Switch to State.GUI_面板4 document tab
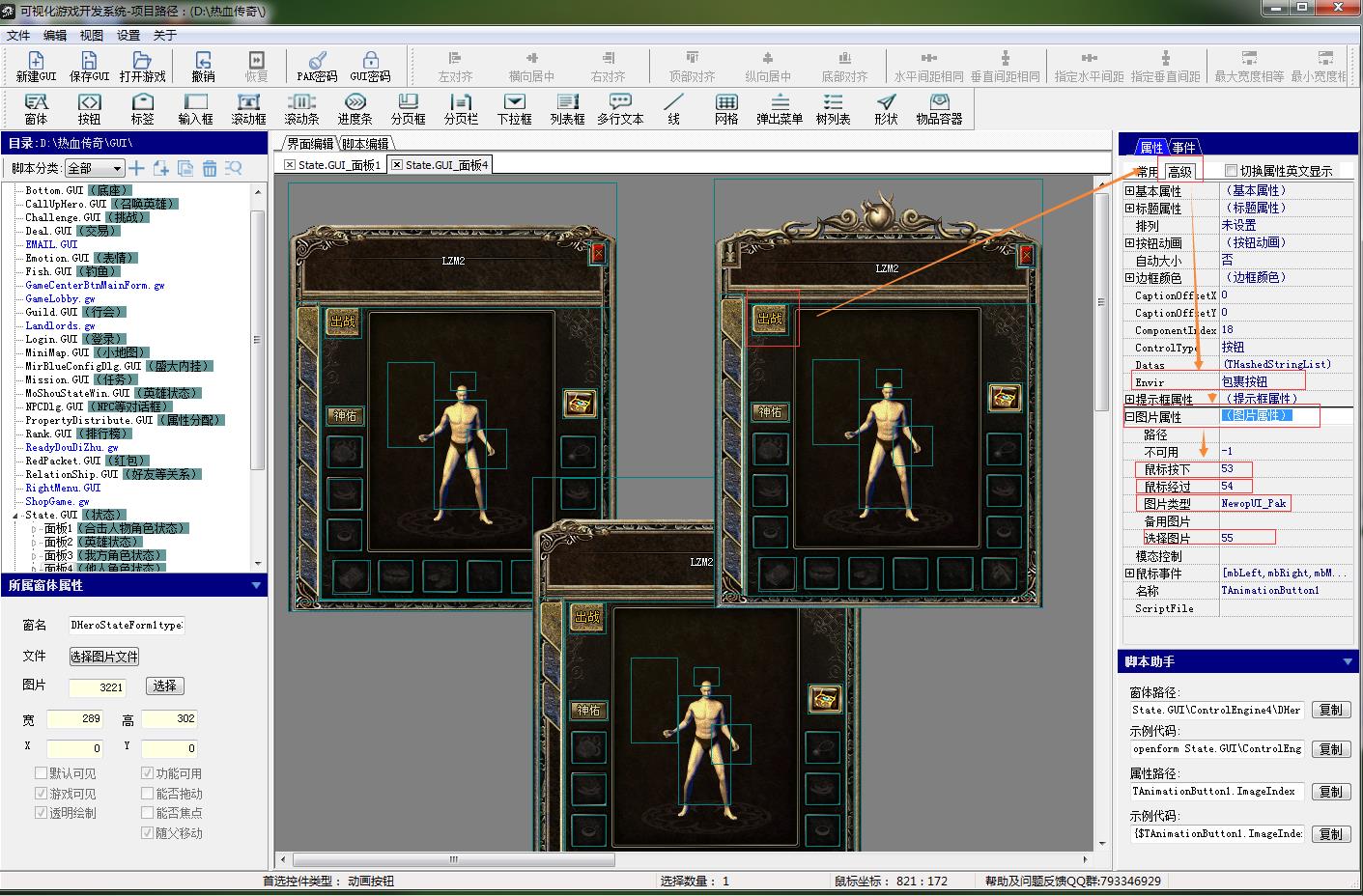This screenshot has width=1363, height=896. click(x=440, y=165)
